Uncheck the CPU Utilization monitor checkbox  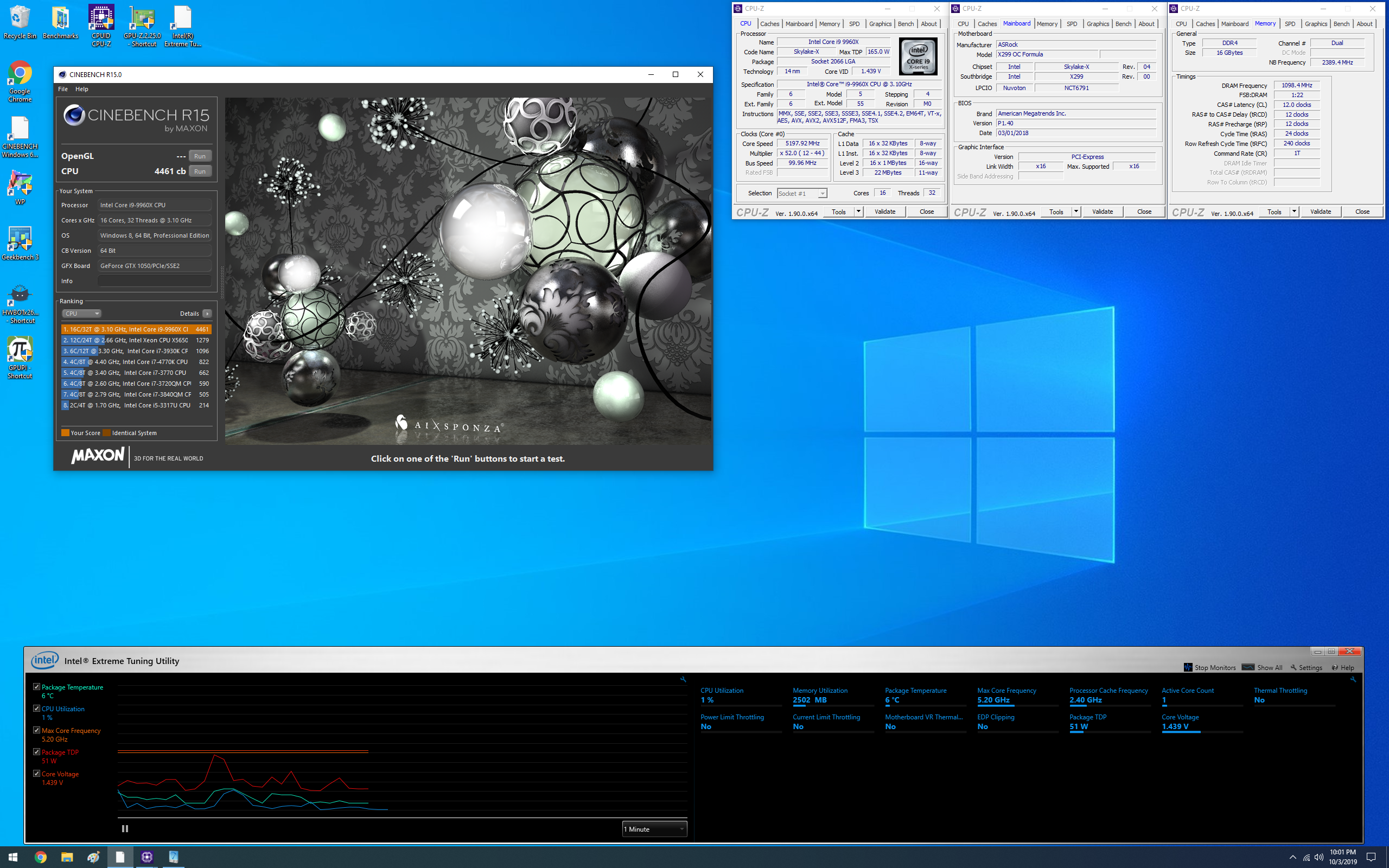pos(36,709)
